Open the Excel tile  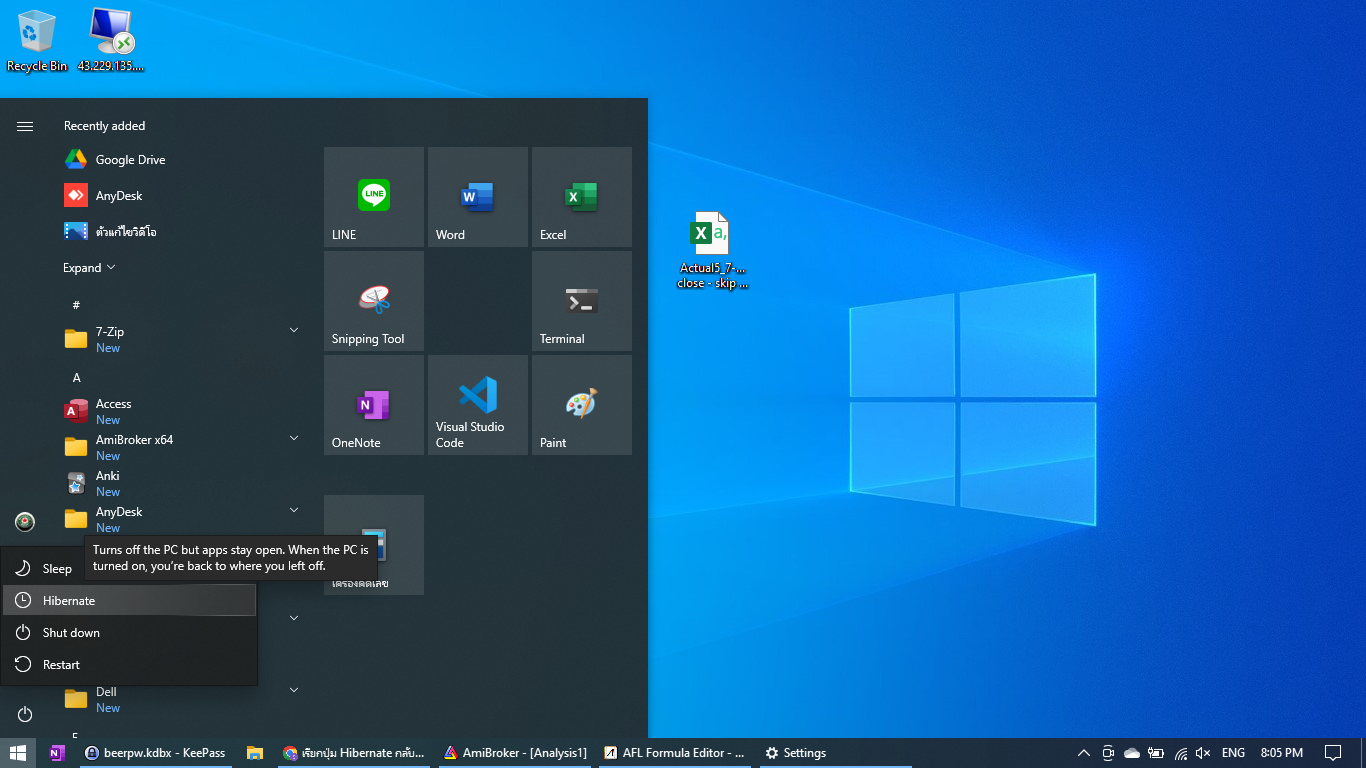coord(581,197)
